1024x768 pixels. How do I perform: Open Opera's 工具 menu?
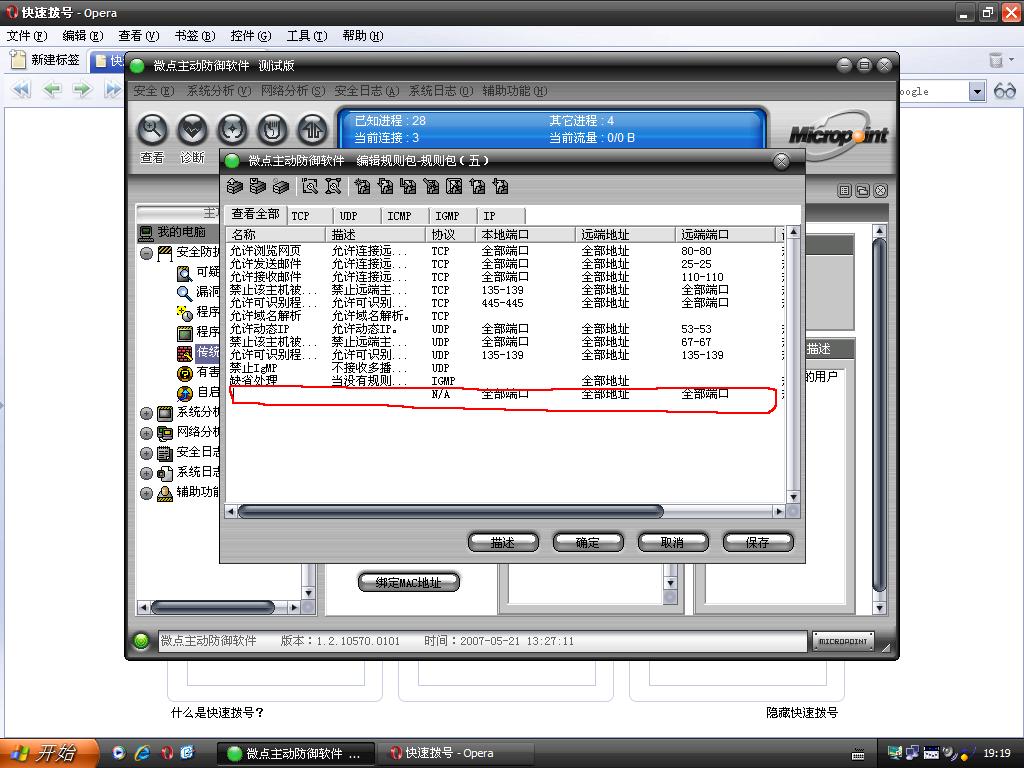[306, 35]
